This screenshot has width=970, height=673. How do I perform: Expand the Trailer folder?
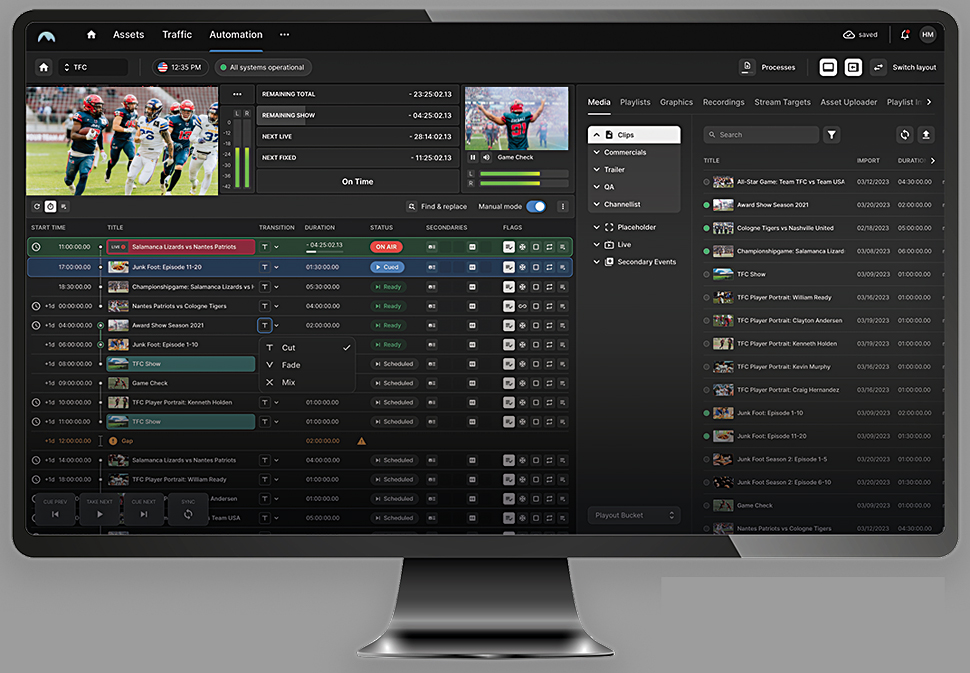597,169
